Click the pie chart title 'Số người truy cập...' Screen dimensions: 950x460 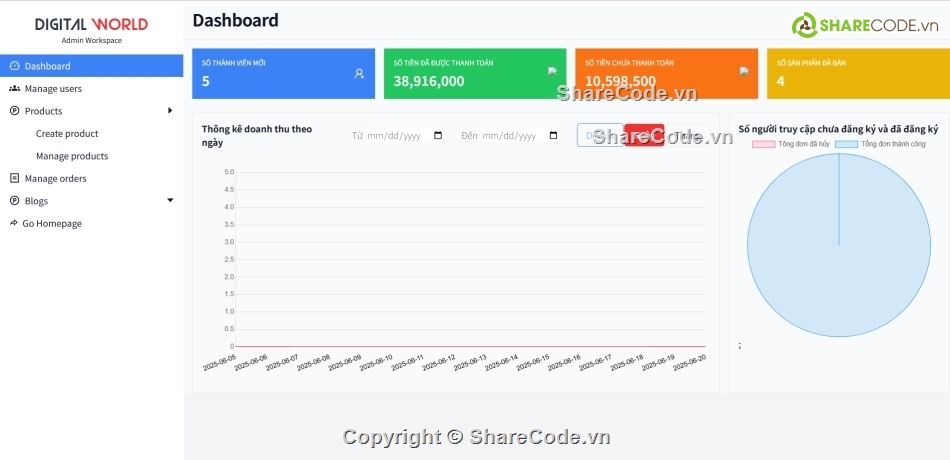coord(838,129)
